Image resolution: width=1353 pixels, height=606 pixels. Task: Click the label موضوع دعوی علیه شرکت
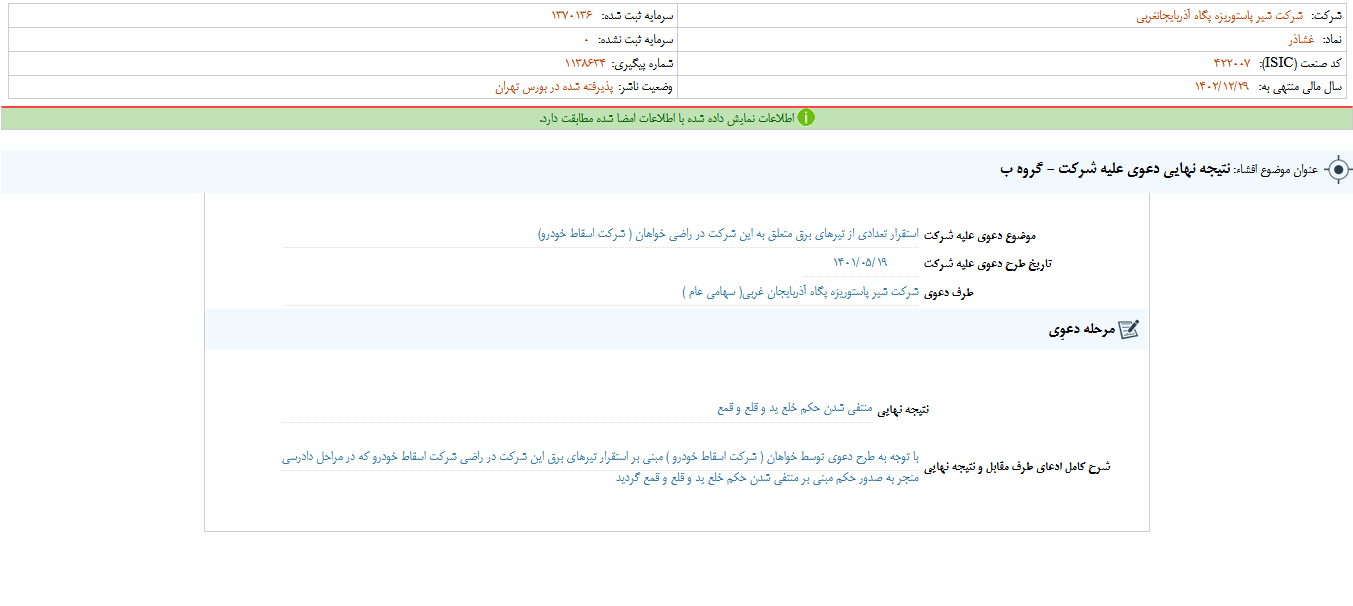[980, 236]
